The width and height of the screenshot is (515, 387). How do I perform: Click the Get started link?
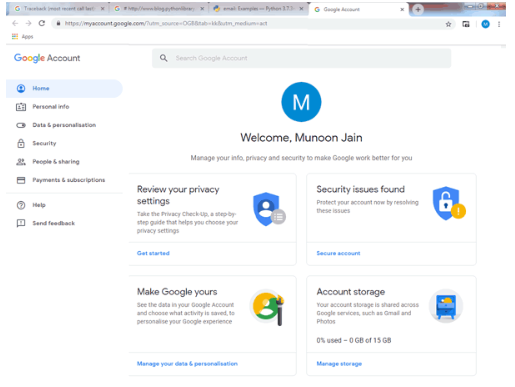click(x=153, y=253)
